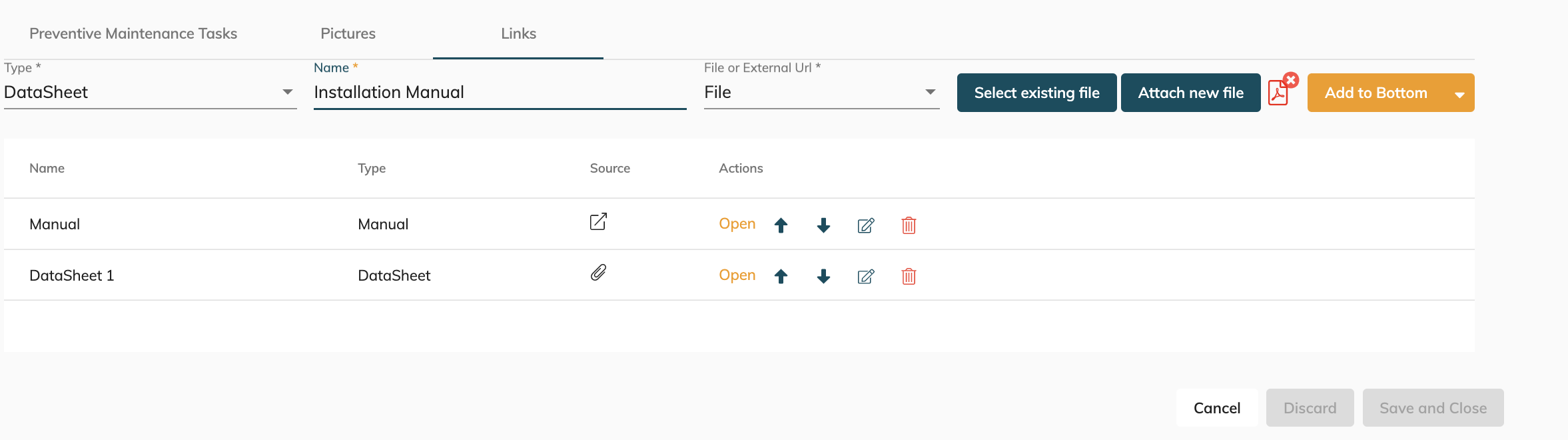
Task: Move DataSheet 1 row down
Action: pos(823,276)
